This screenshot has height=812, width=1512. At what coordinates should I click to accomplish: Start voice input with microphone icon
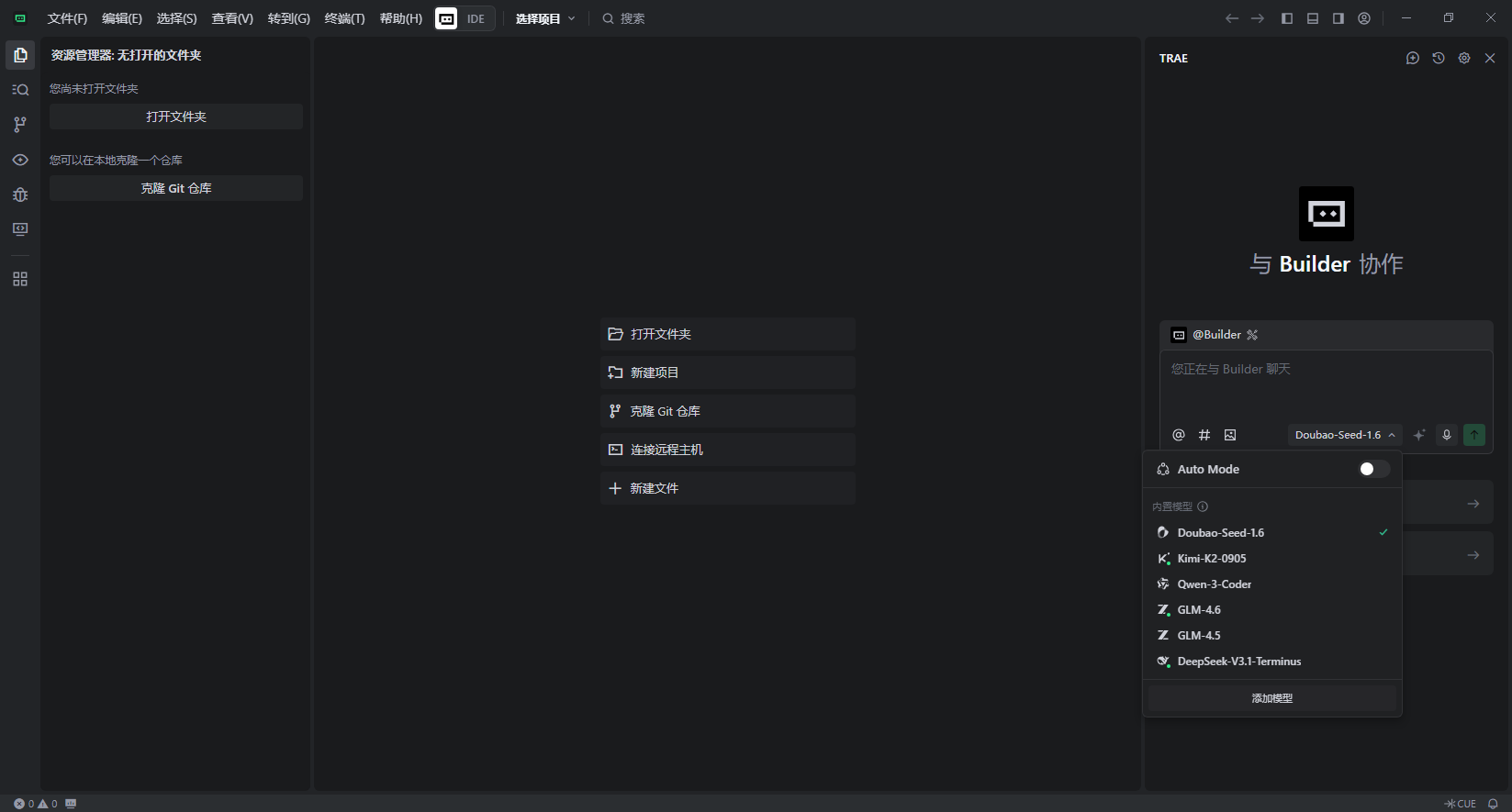(1447, 435)
